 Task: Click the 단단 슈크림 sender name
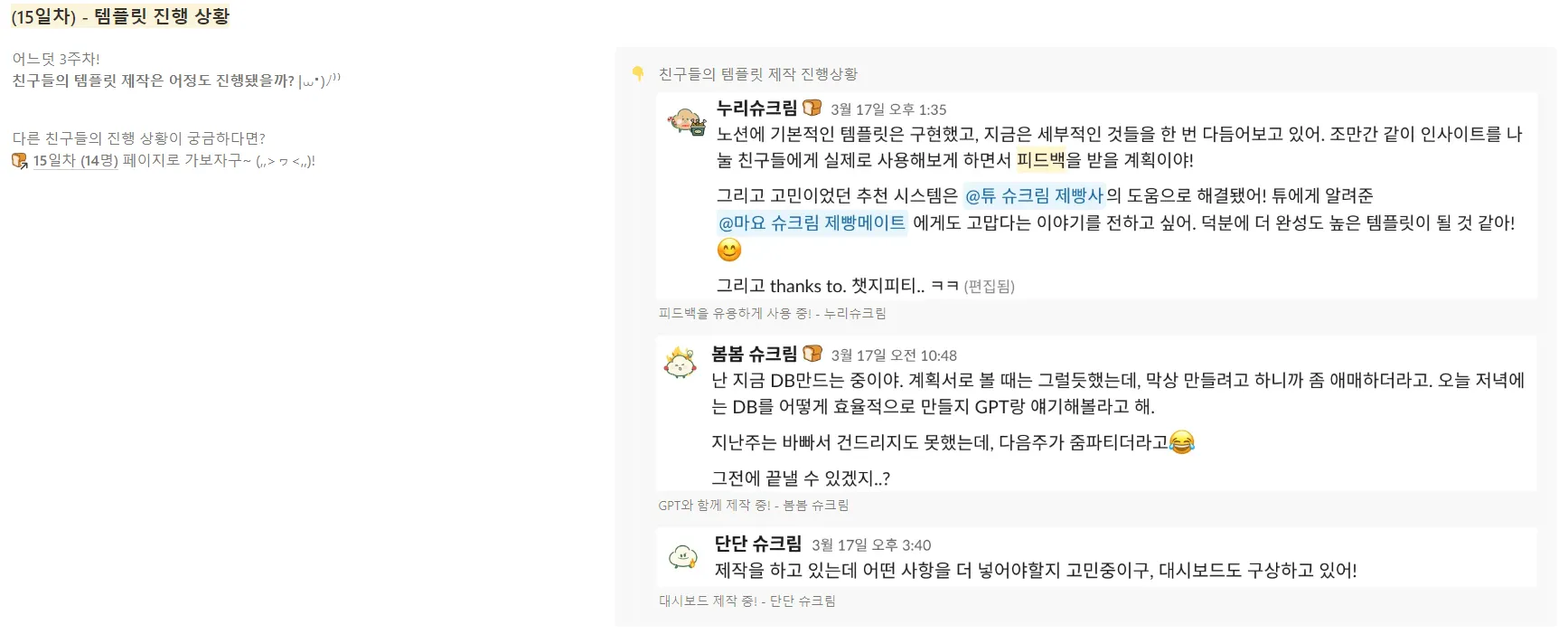(757, 544)
